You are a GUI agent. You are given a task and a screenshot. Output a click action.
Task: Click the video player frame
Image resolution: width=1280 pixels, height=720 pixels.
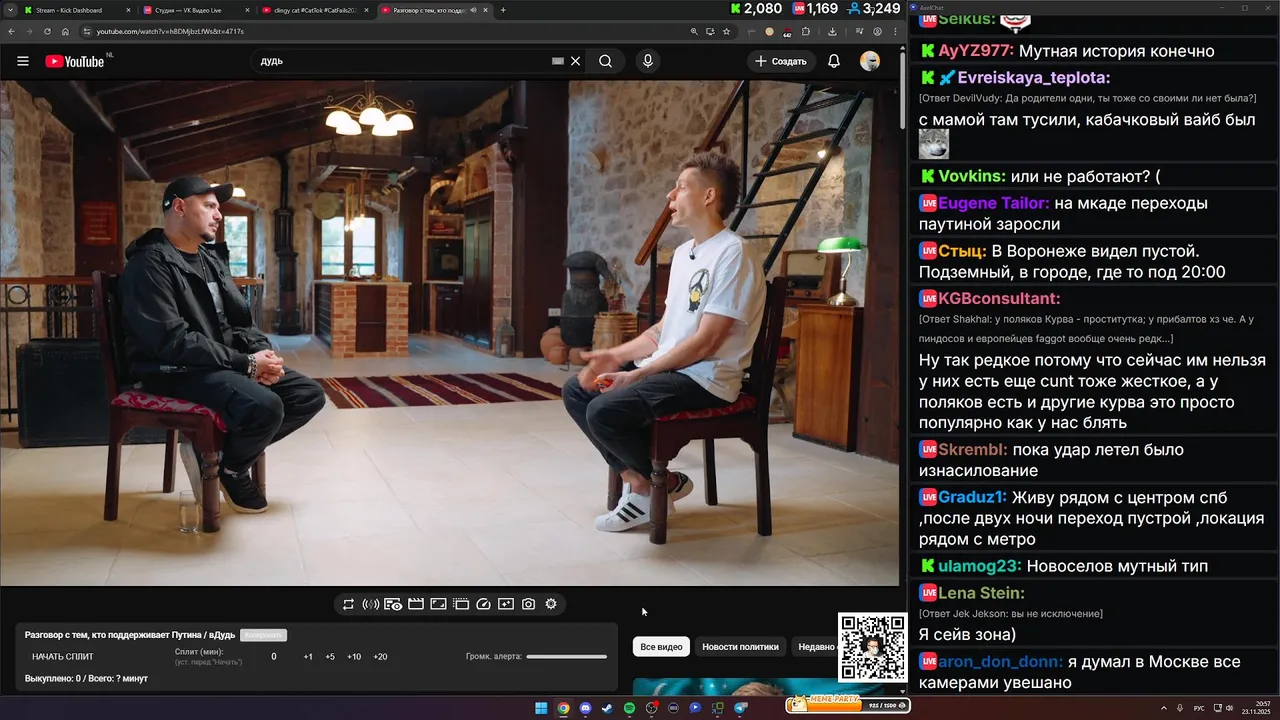(x=450, y=333)
